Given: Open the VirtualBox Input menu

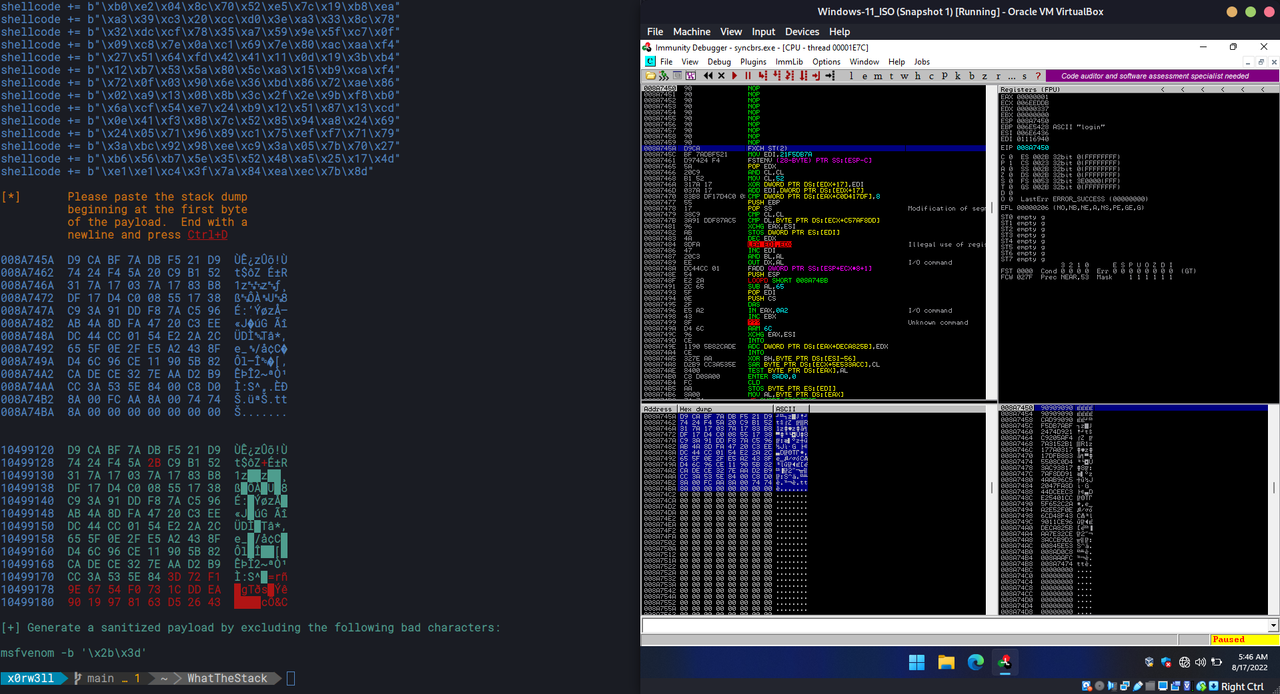Looking at the screenshot, I should (763, 32).
